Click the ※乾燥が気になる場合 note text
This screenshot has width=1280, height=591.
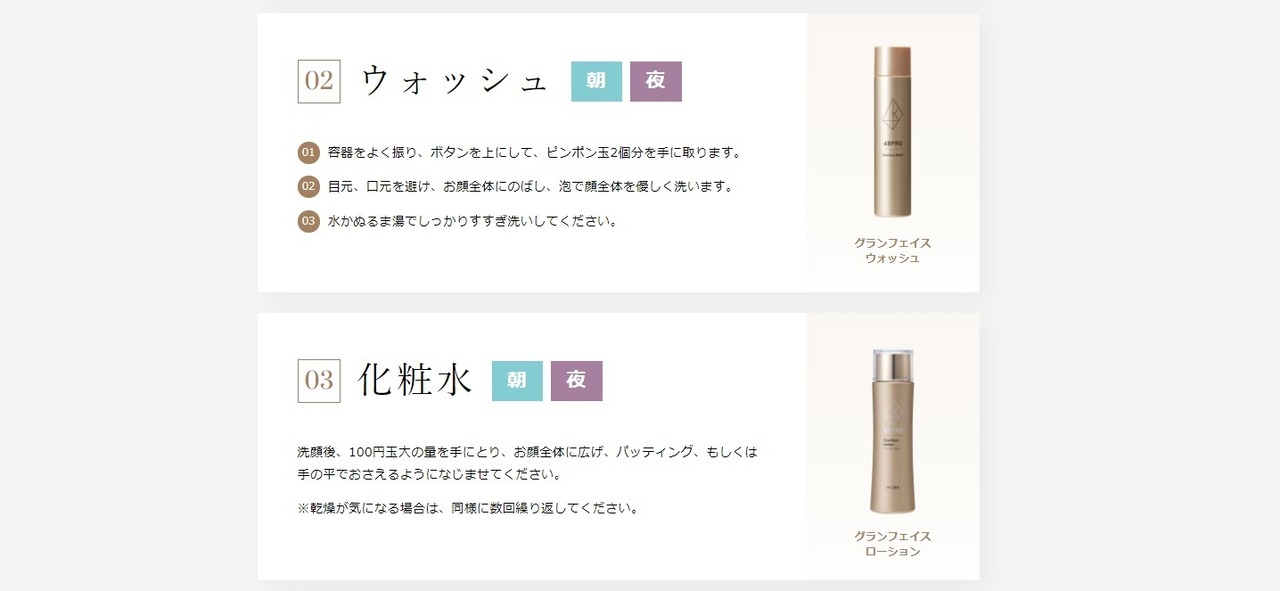coord(469,508)
